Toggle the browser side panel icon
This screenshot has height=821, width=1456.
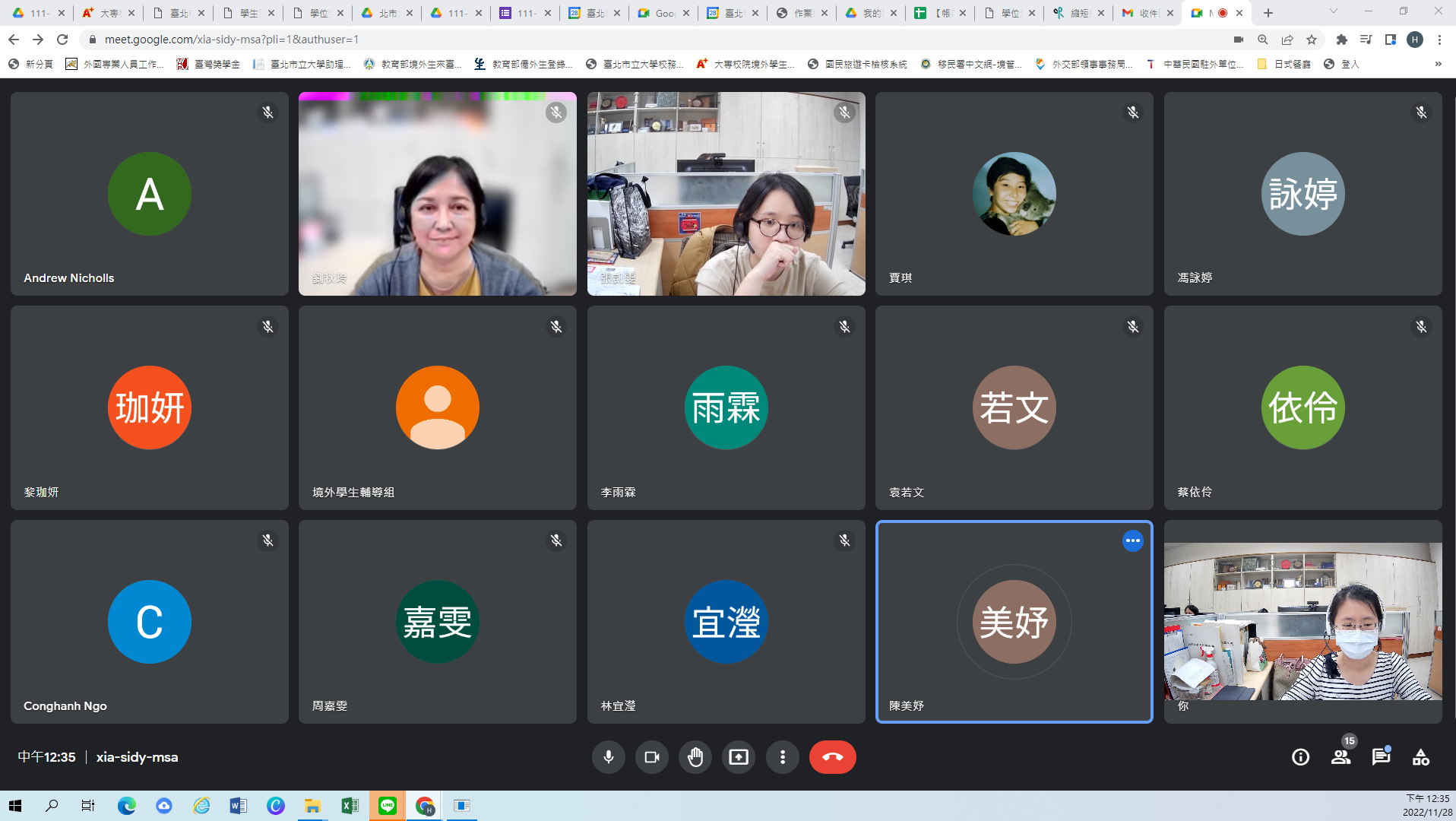(x=1390, y=40)
